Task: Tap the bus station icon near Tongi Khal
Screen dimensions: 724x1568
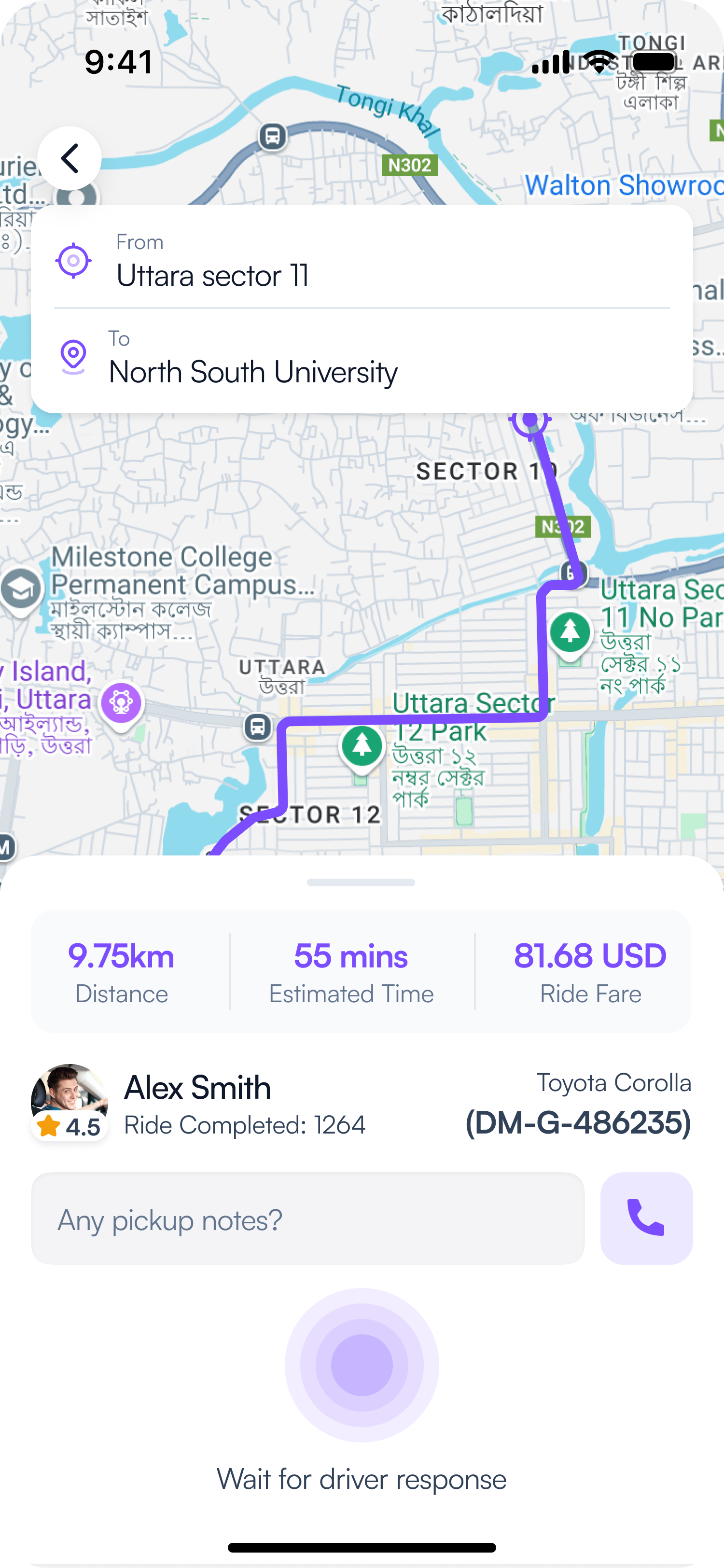Action: pos(273,136)
